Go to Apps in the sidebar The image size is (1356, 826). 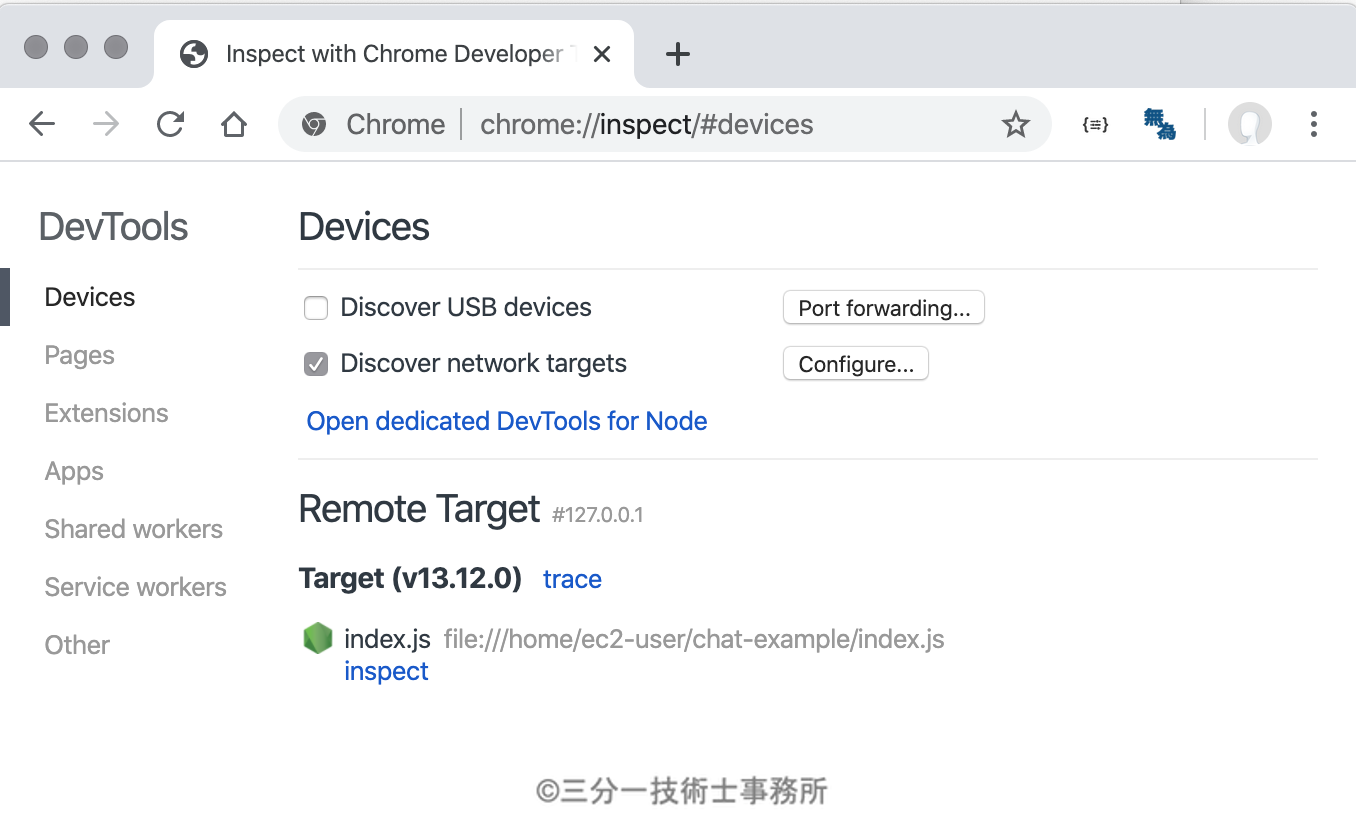[74, 471]
